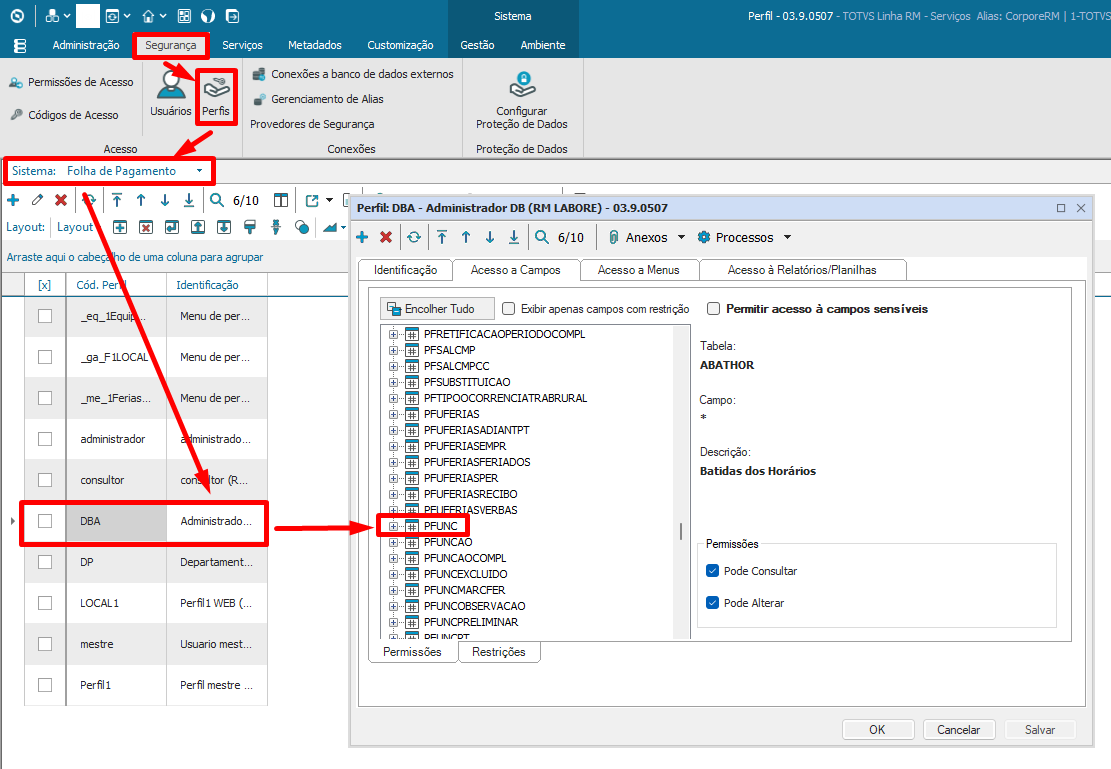
Task: Click the Salvar button
Action: (x=1040, y=729)
